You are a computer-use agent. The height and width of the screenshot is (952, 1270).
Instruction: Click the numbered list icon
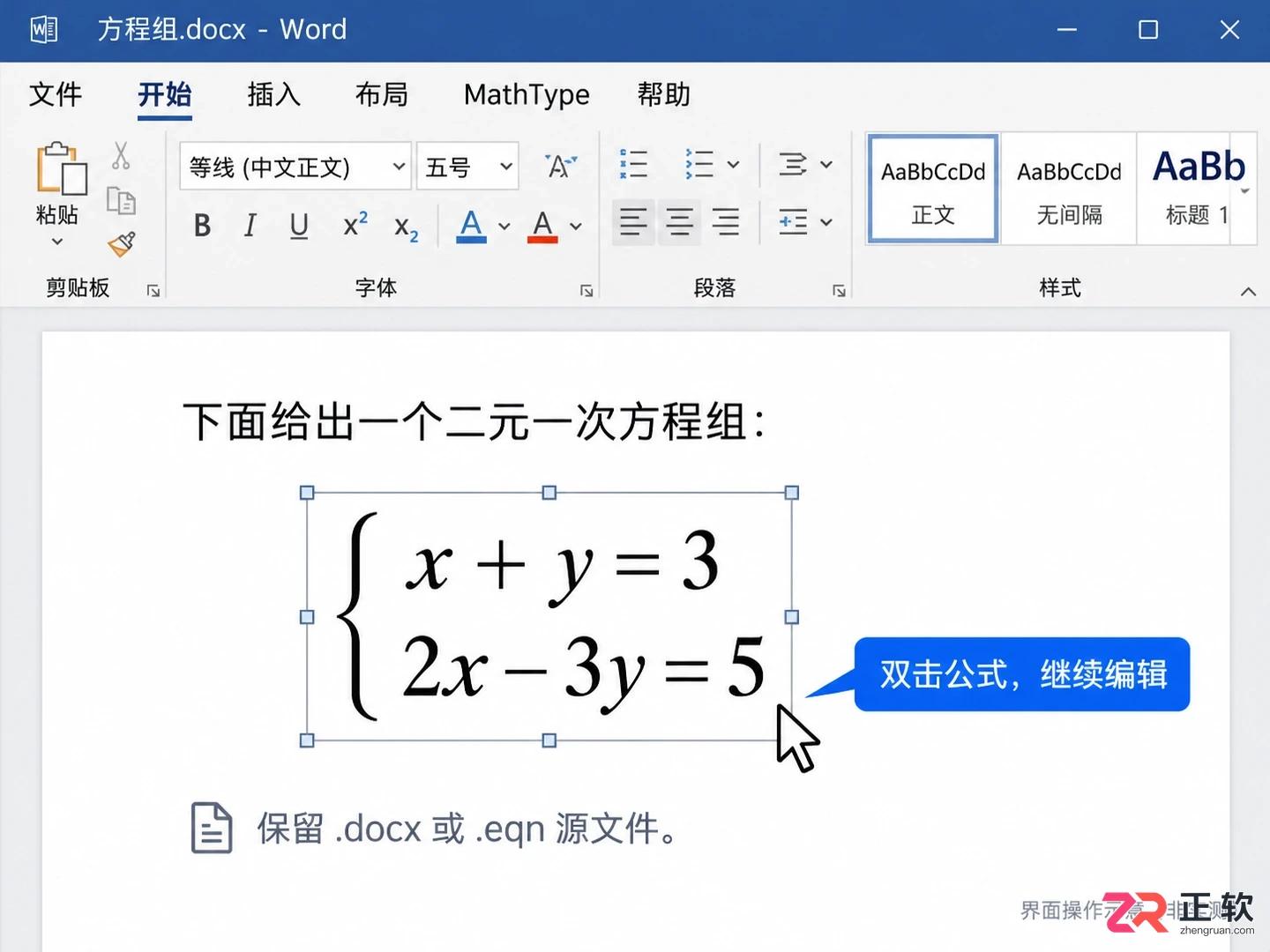coord(699,164)
